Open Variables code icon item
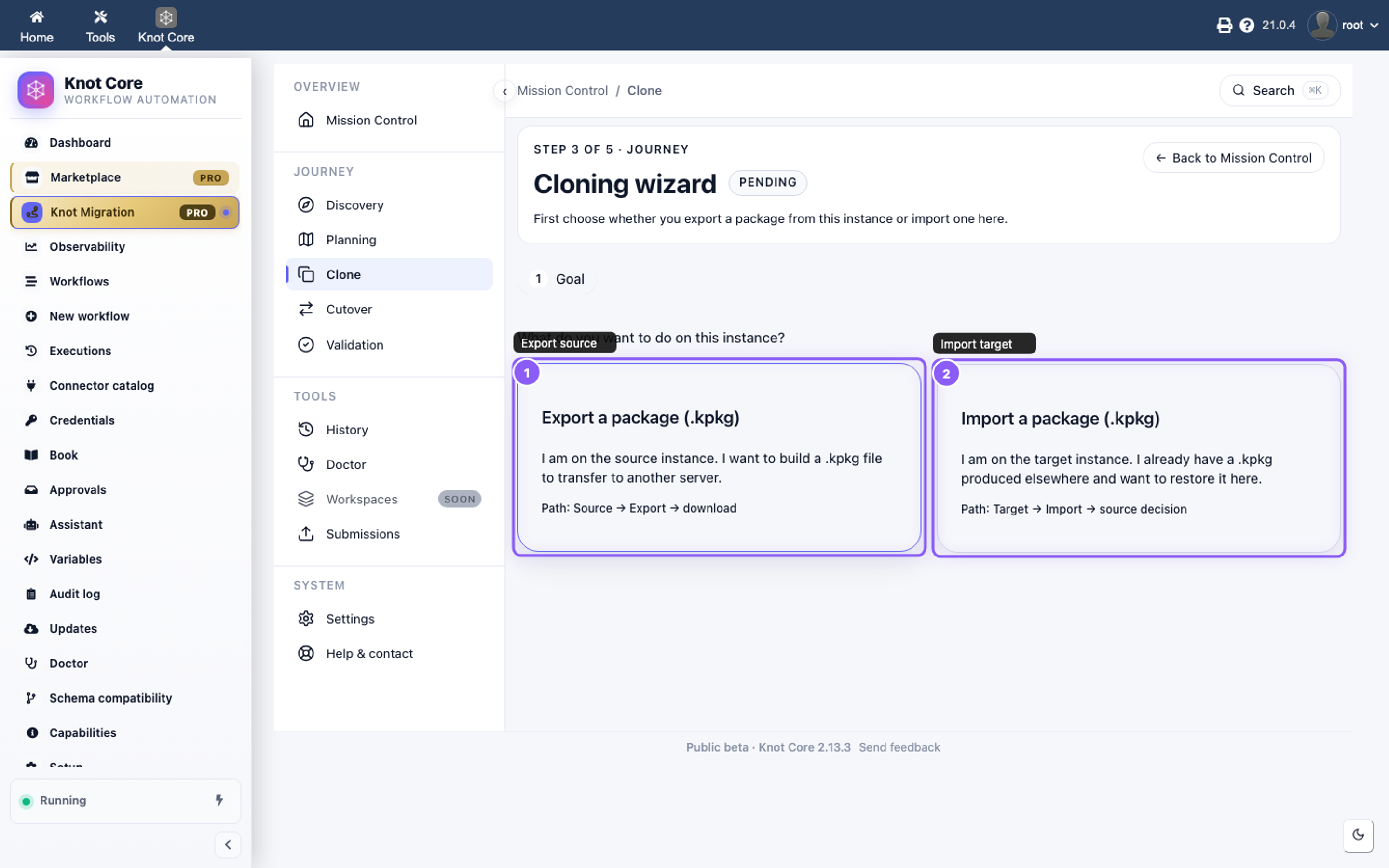The height and width of the screenshot is (868, 1389). [125, 559]
